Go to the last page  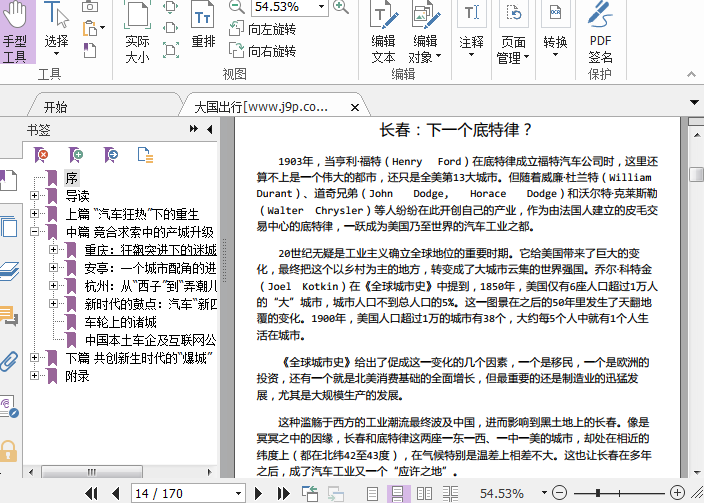point(284,494)
